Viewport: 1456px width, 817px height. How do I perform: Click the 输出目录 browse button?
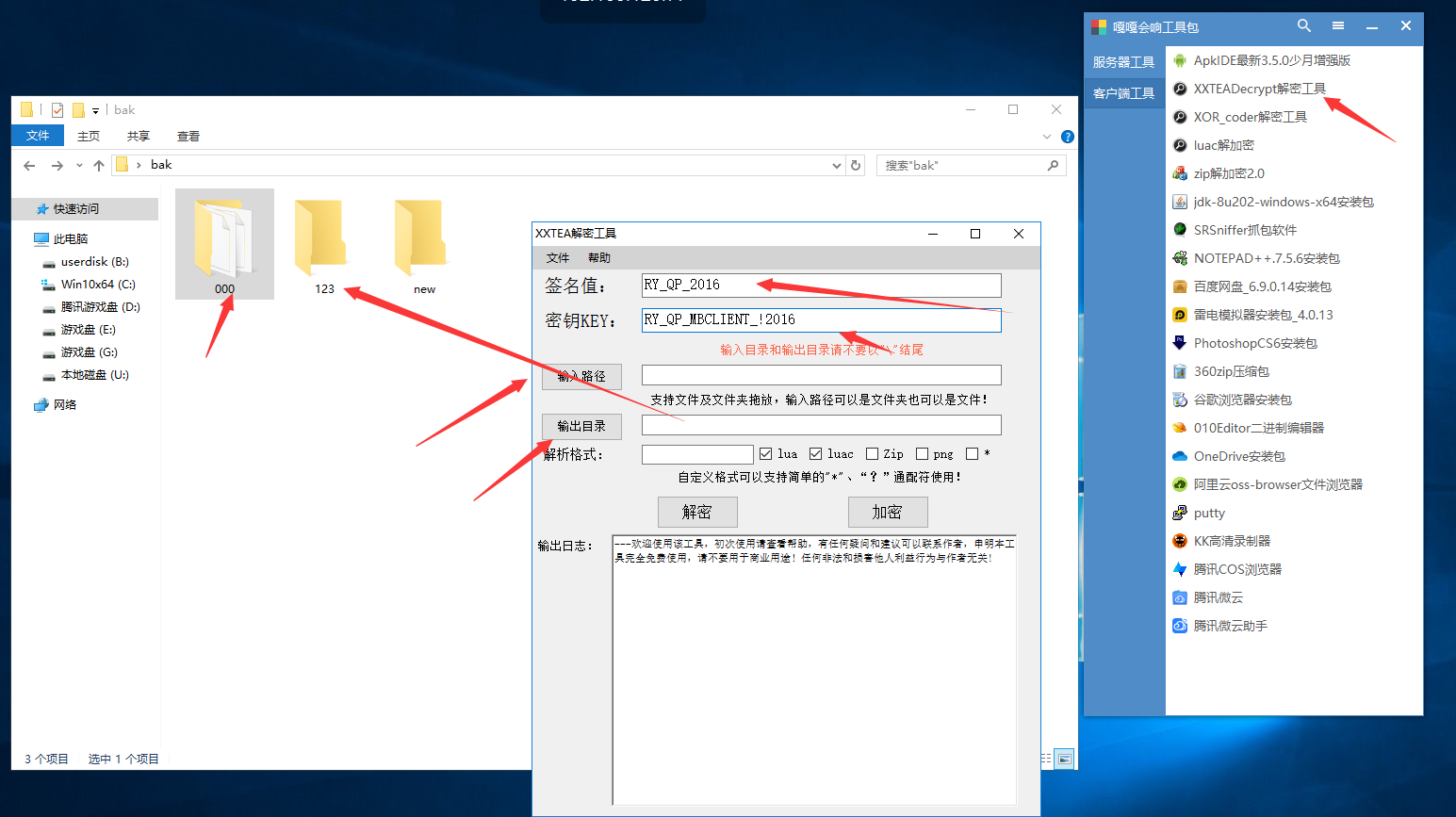click(x=581, y=426)
